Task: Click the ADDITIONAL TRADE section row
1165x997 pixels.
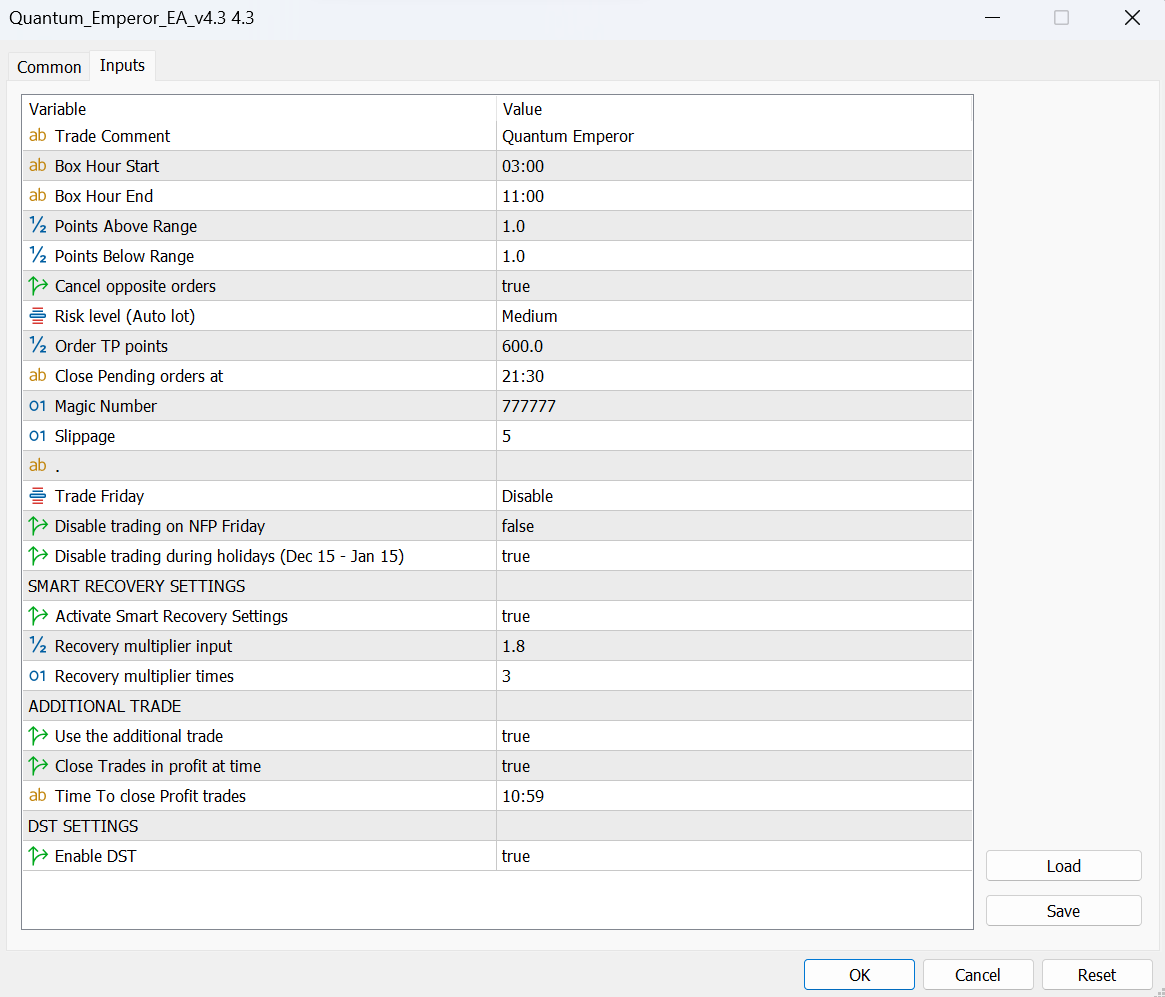Action: (x=497, y=706)
